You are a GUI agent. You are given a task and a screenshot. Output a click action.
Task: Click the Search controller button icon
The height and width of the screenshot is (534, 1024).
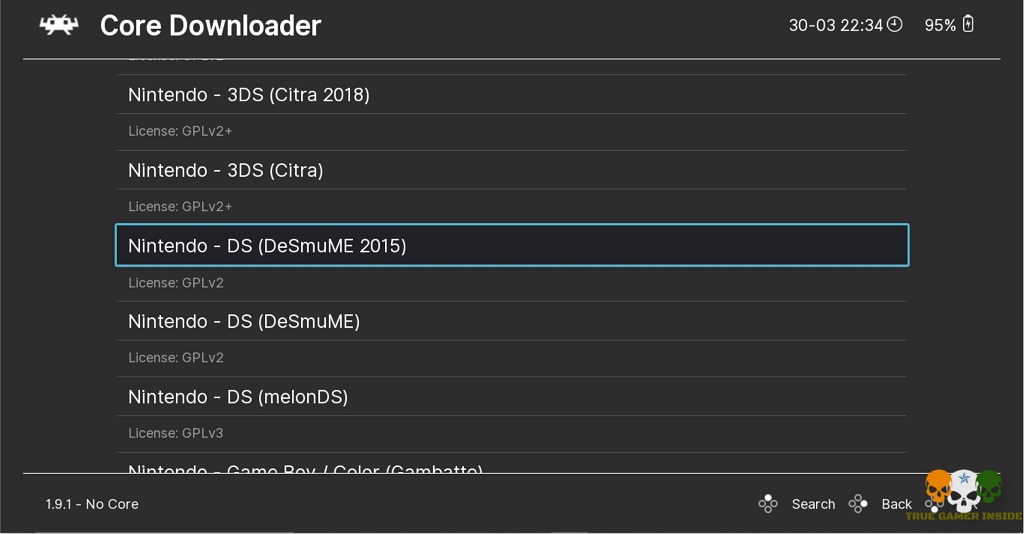pyautogui.click(x=768, y=504)
